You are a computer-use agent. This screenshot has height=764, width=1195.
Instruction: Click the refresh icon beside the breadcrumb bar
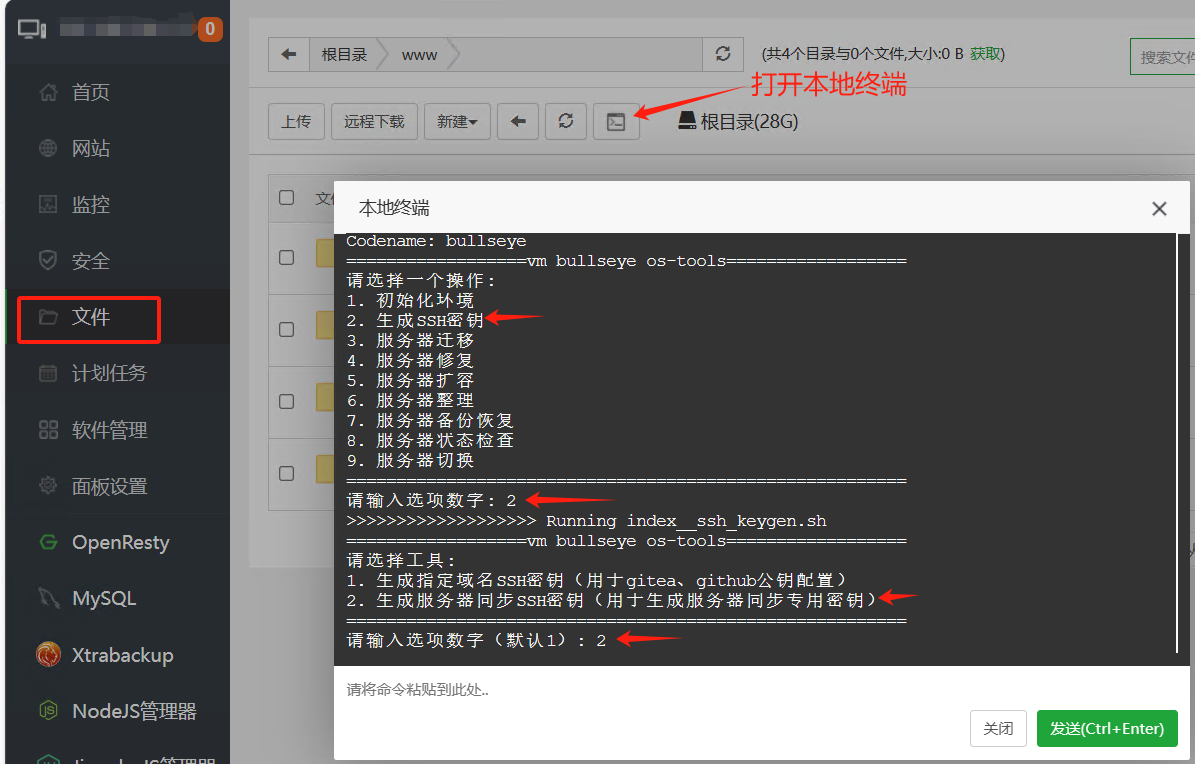pos(722,53)
